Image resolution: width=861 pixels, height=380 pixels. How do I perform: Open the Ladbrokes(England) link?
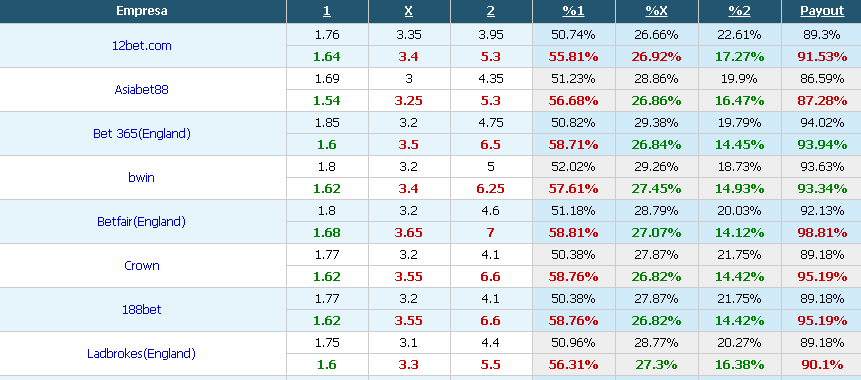pos(142,354)
